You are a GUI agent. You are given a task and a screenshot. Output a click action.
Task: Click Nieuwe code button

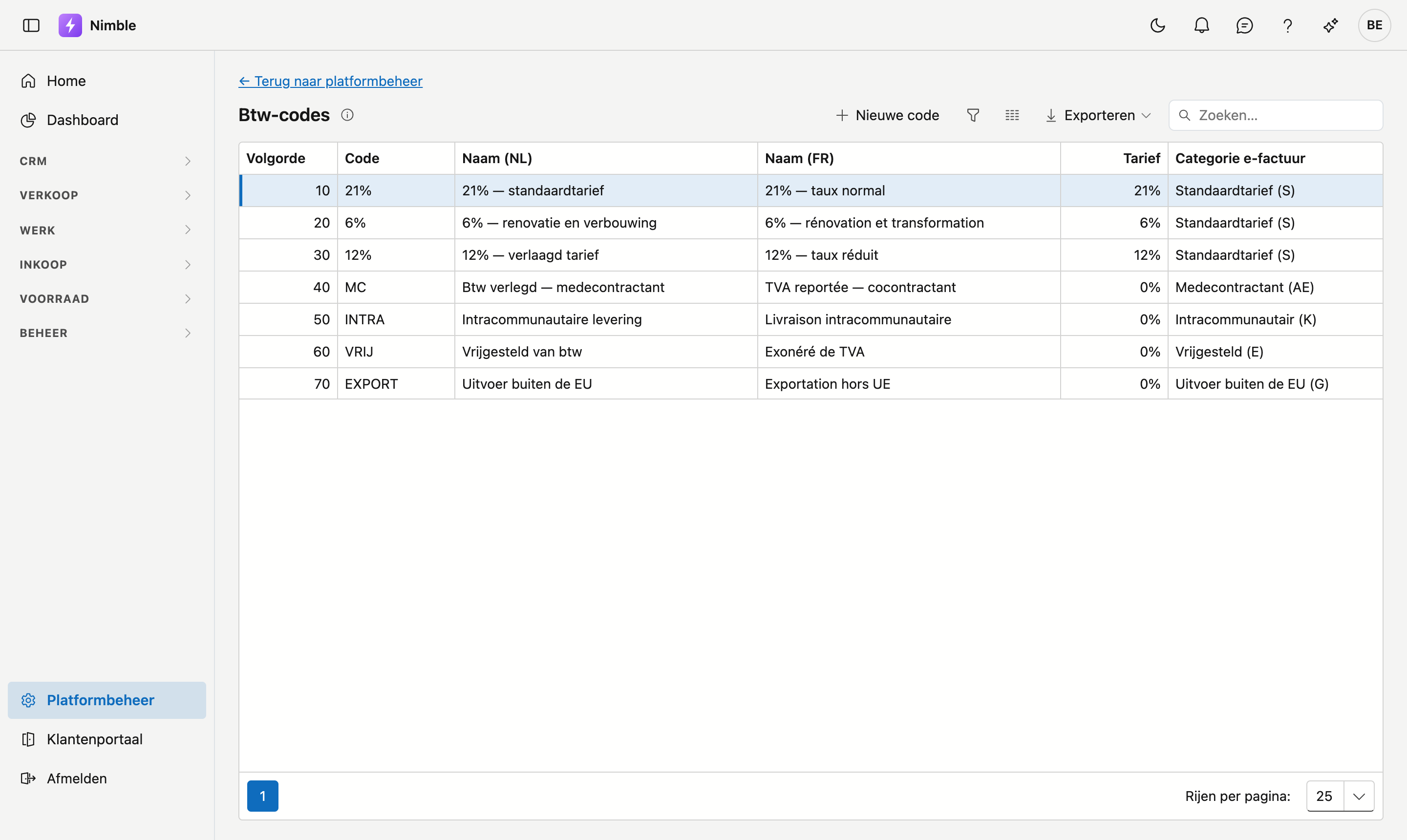click(x=887, y=115)
